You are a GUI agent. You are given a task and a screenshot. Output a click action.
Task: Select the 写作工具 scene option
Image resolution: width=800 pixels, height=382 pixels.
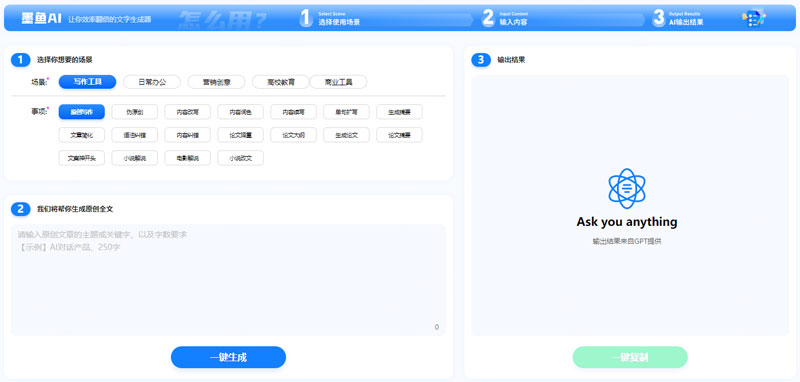87,82
